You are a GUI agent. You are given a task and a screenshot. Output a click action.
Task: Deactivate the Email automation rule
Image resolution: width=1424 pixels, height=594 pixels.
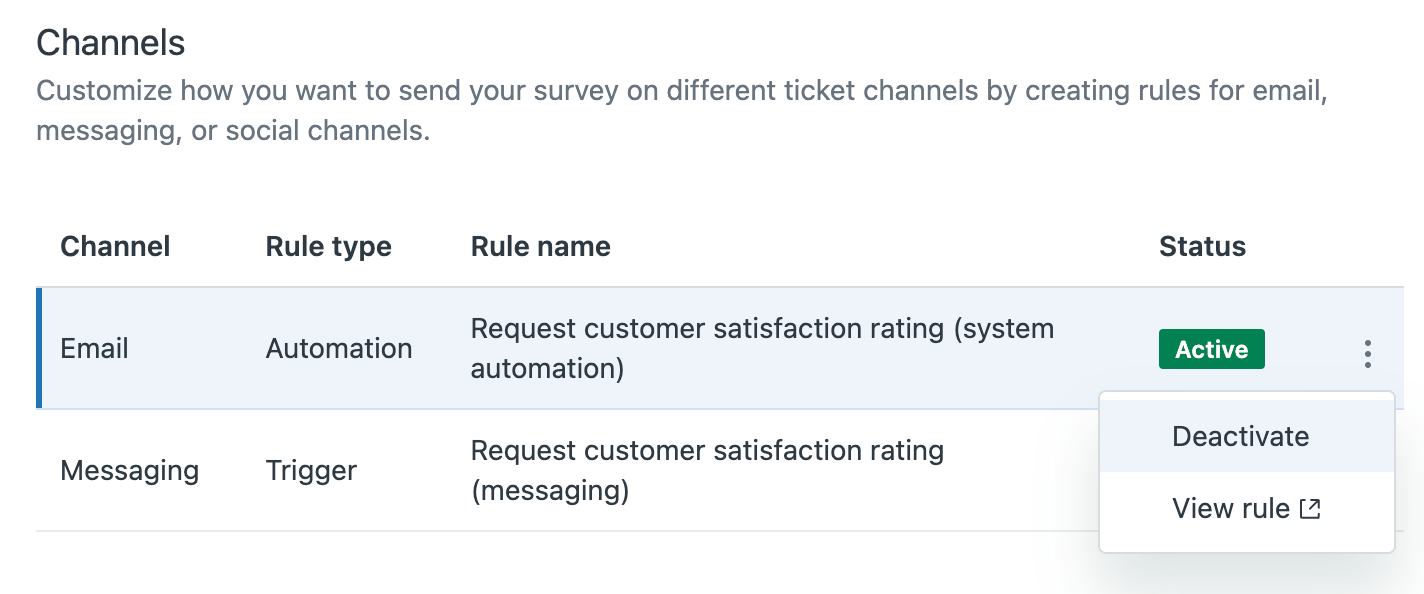pyautogui.click(x=1240, y=436)
